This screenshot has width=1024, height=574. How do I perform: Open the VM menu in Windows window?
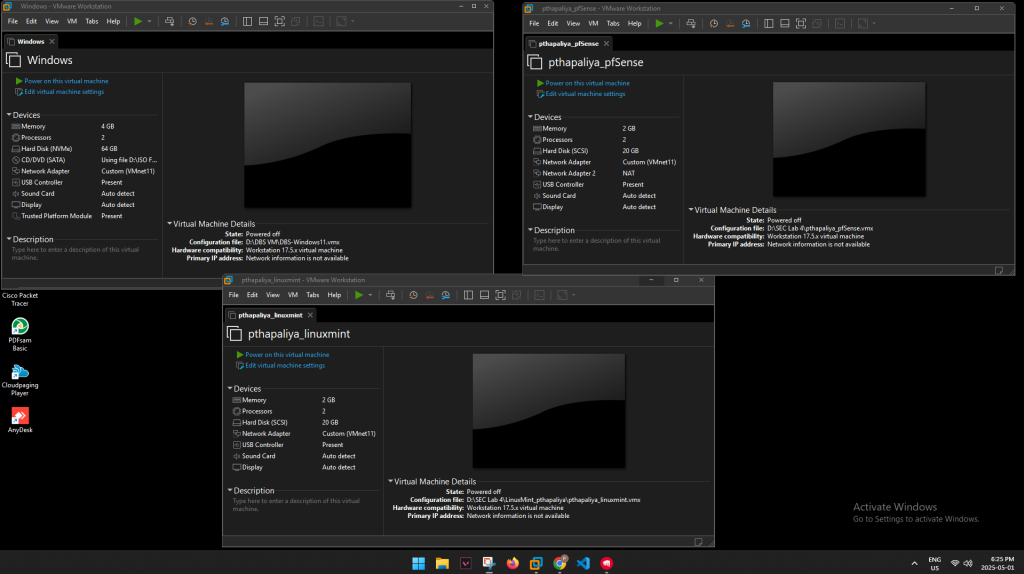[x=72, y=21]
